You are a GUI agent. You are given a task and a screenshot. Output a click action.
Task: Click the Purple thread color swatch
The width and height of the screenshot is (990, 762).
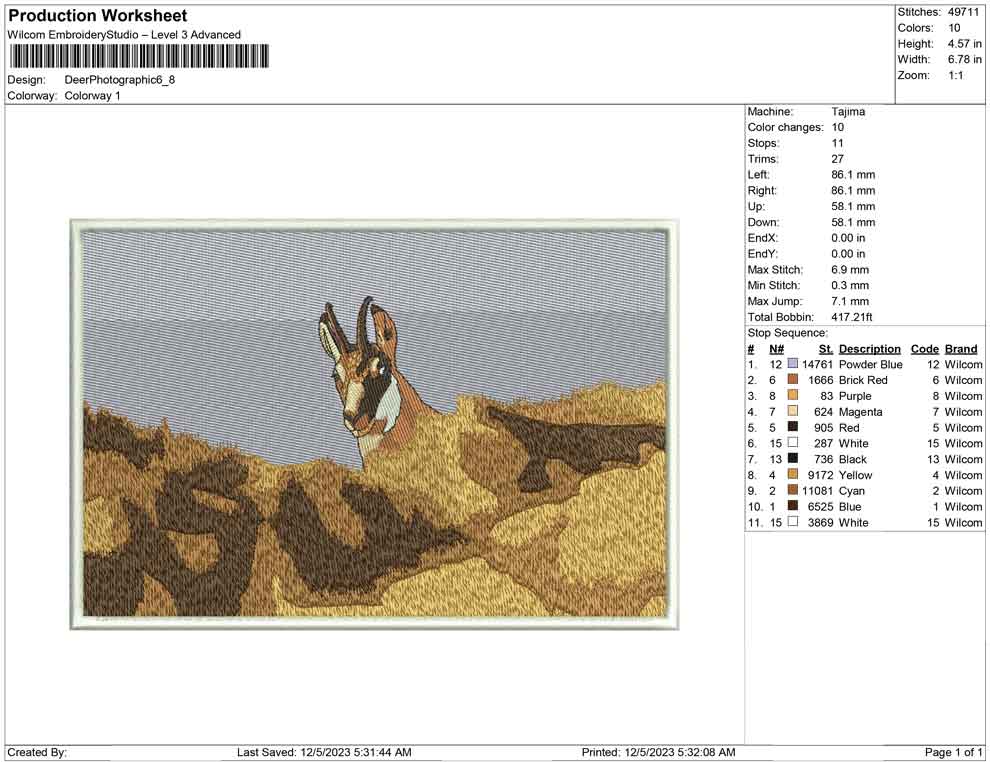[792, 395]
